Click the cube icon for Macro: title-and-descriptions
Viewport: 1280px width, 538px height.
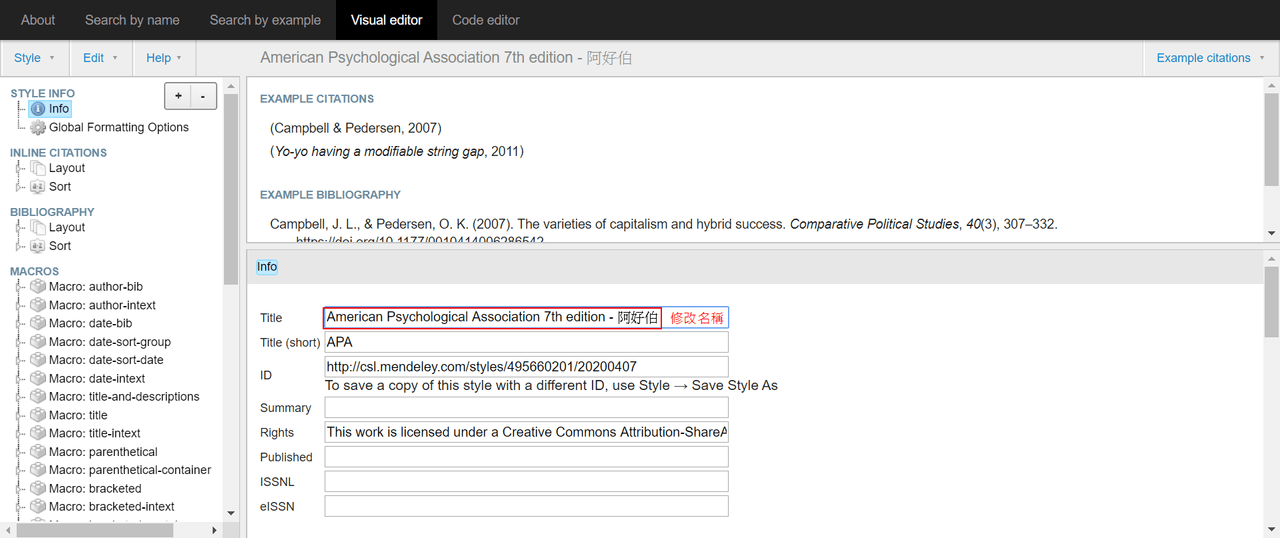pyautogui.click(x=38, y=397)
